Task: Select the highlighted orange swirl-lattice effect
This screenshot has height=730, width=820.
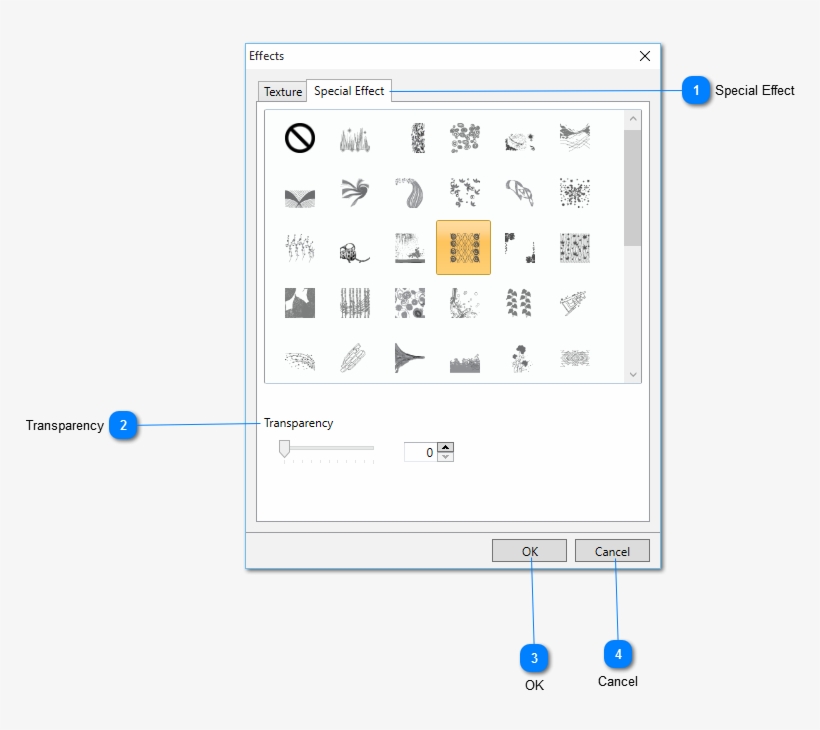Action: click(x=463, y=247)
